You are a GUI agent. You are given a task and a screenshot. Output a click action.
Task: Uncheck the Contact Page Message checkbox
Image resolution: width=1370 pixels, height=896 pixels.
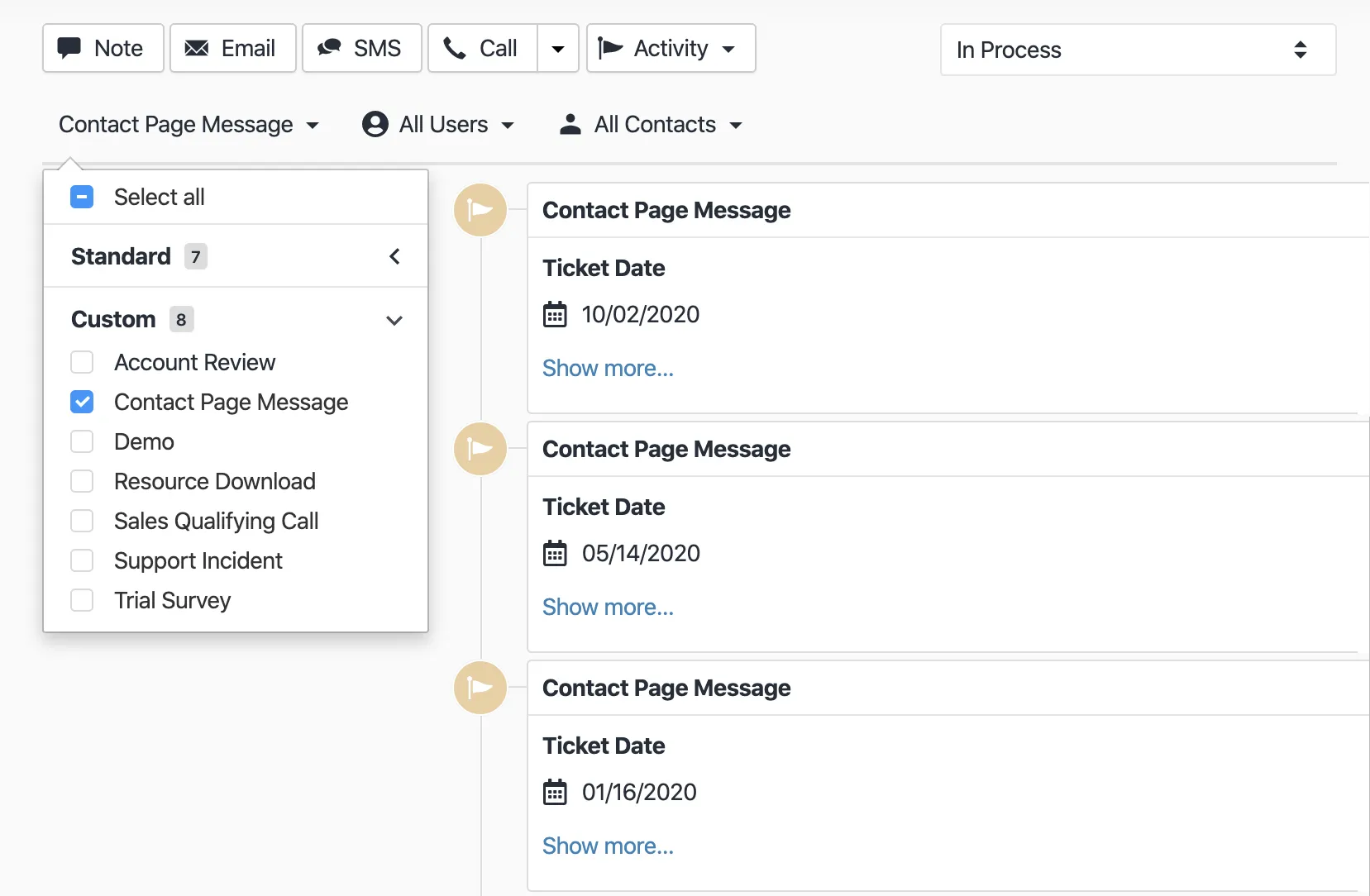click(x=82, y=402)
